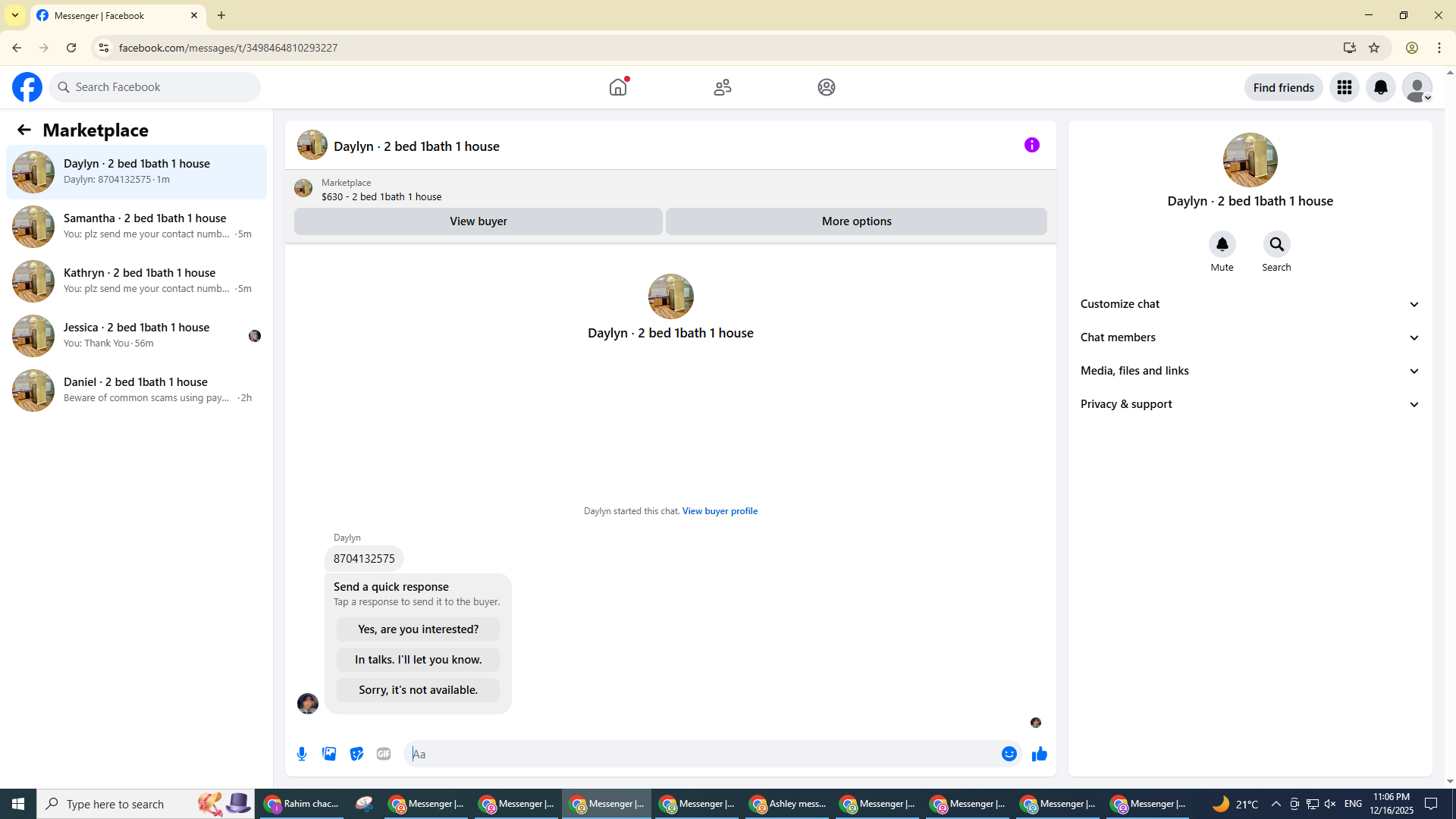Viewport: 1456px width, 819px height.
Task: Expand Privacy & support section
Action: tap(1250, 404)
